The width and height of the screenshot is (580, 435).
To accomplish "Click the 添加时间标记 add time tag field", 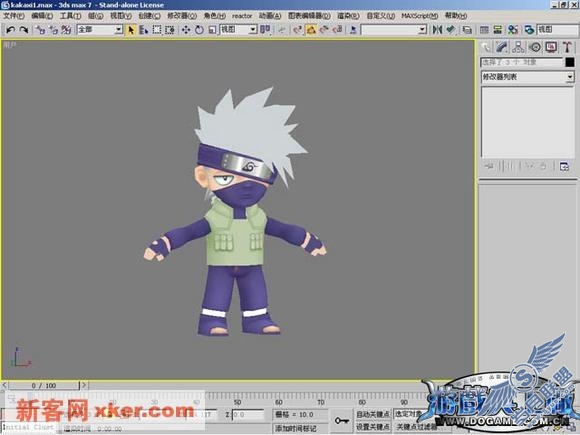I will pos(301,428).
